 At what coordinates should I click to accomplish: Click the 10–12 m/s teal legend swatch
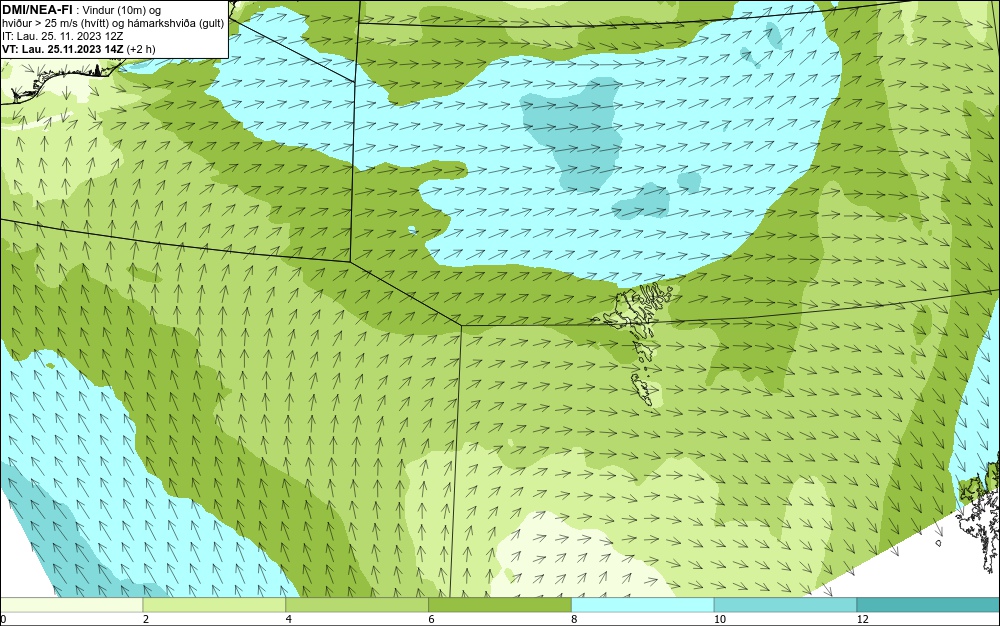pyautogui.click(x=785, y=605)
